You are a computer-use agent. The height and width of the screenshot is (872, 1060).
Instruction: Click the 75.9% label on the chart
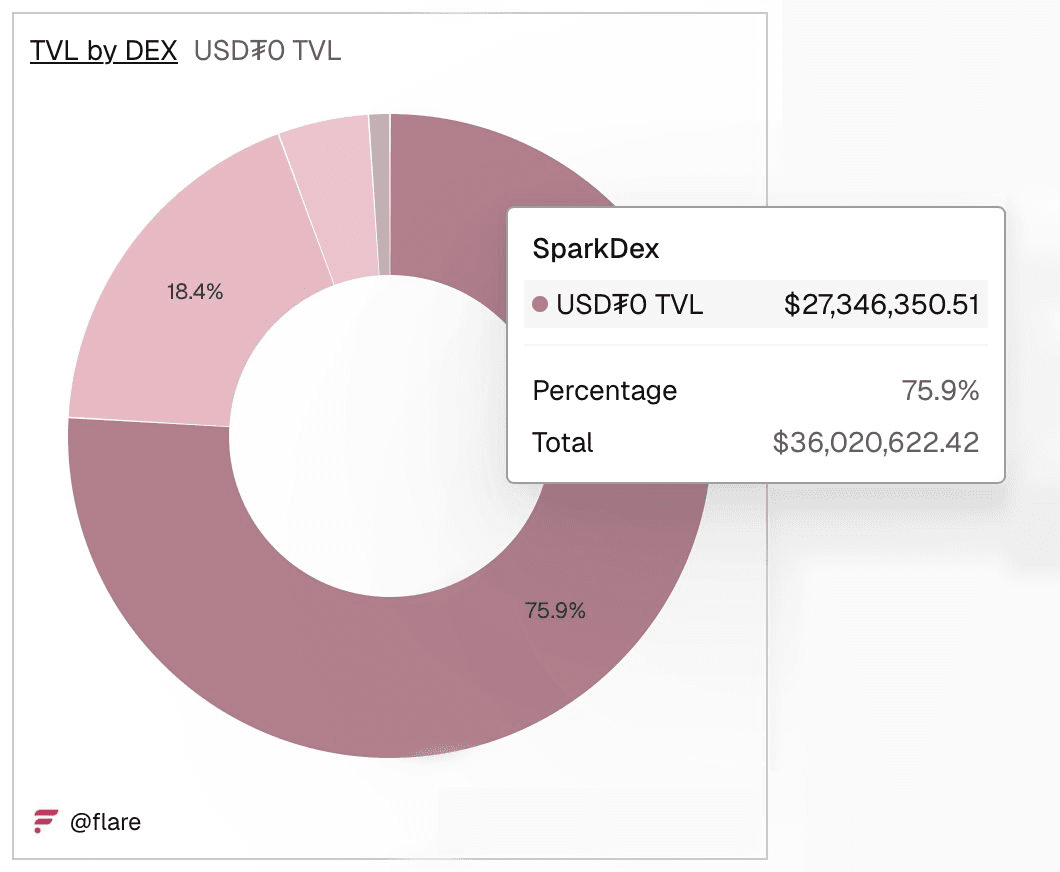coord(555,610)
